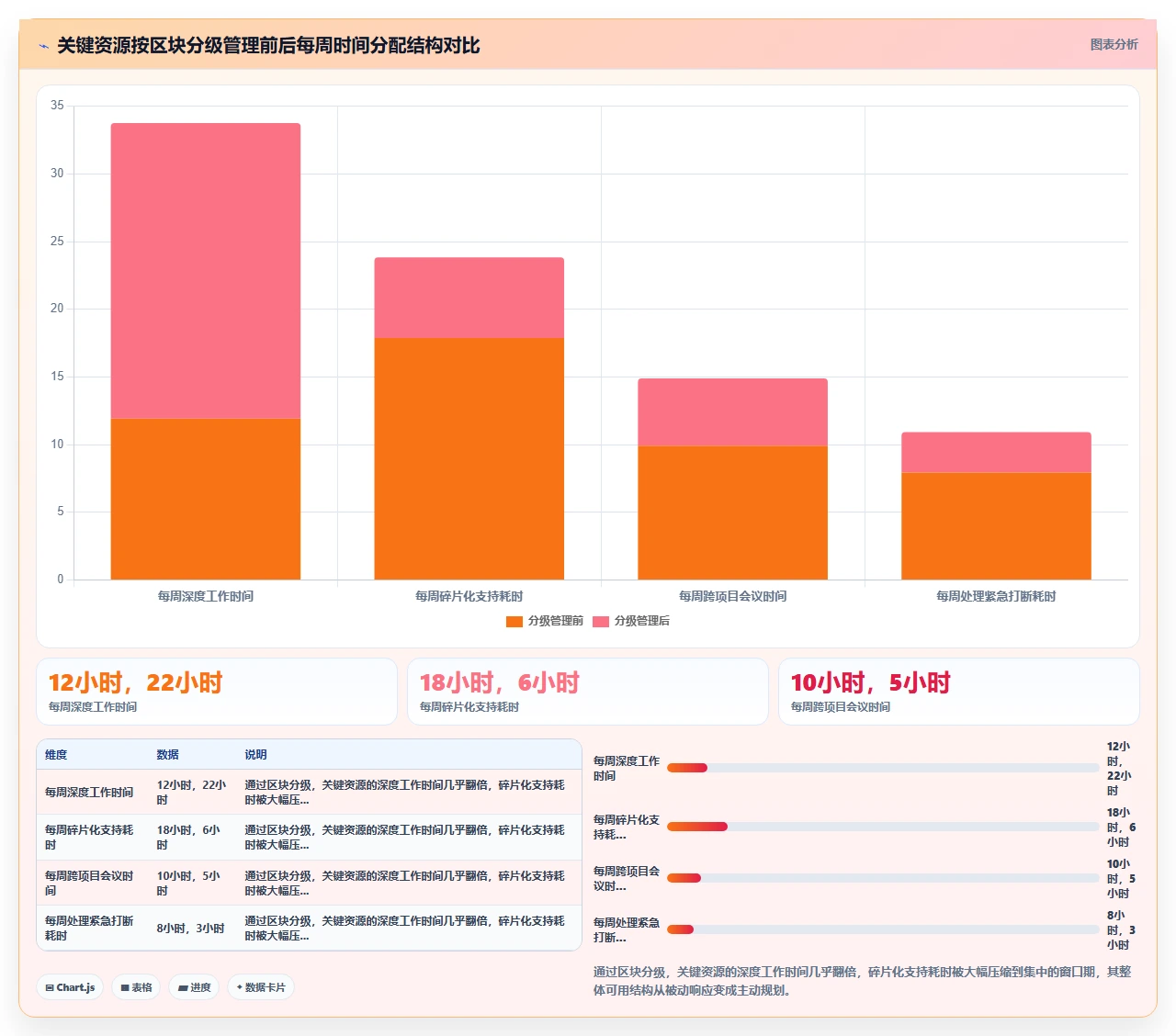The width and height of the screenshot is (1176, 1036).
Task: Click the 每周深度工作时间 progress bar
Action: pos(883,768)
